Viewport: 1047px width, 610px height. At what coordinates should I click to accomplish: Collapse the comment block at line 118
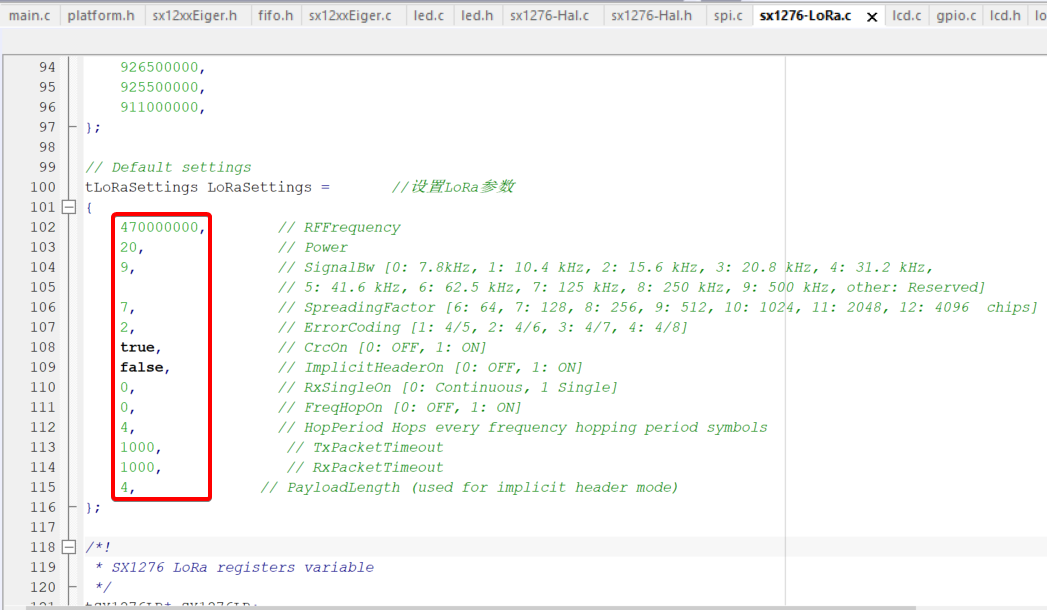[69, 547]
